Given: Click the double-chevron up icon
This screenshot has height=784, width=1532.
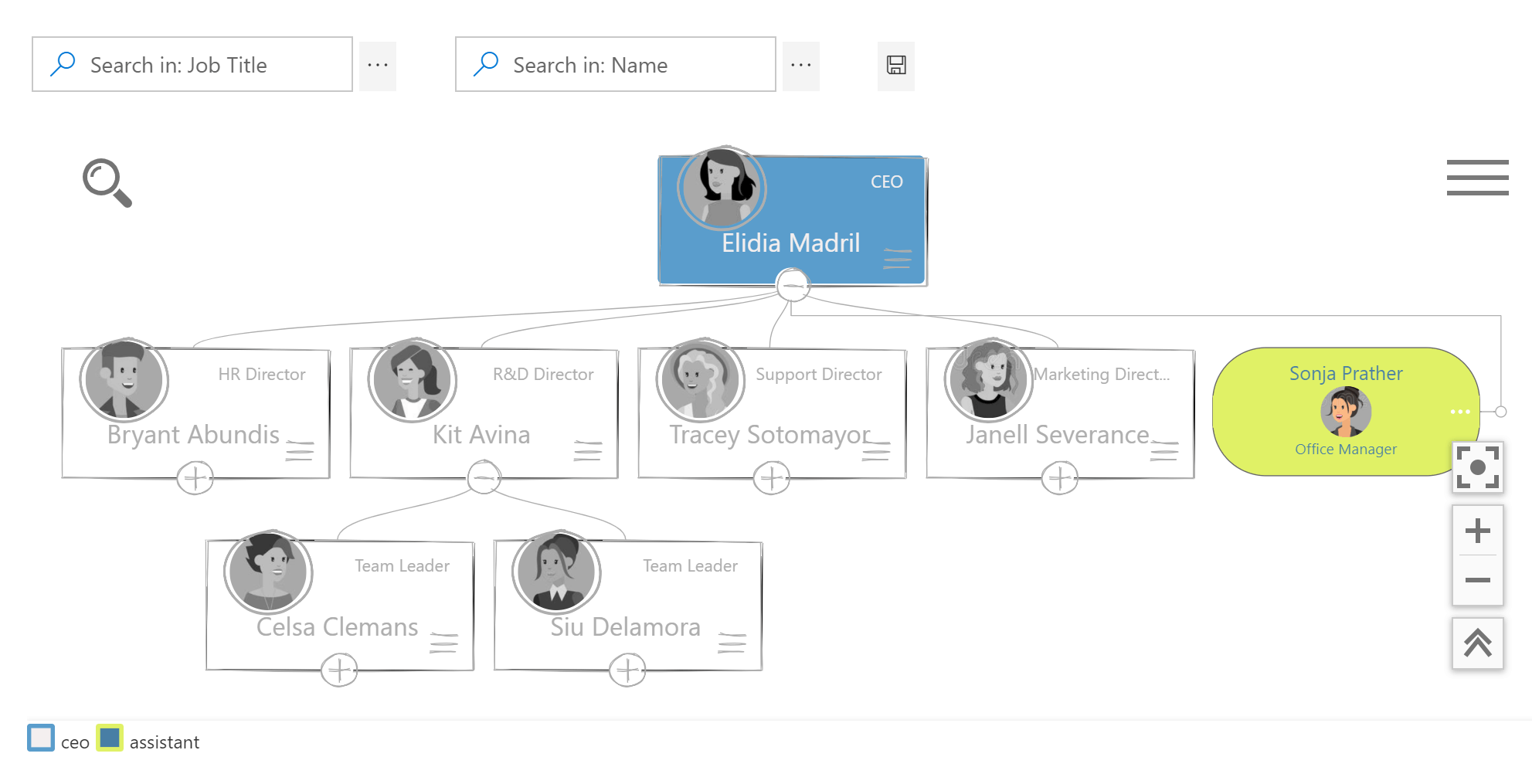Looking at the screenshot, I should [1477, 643].
